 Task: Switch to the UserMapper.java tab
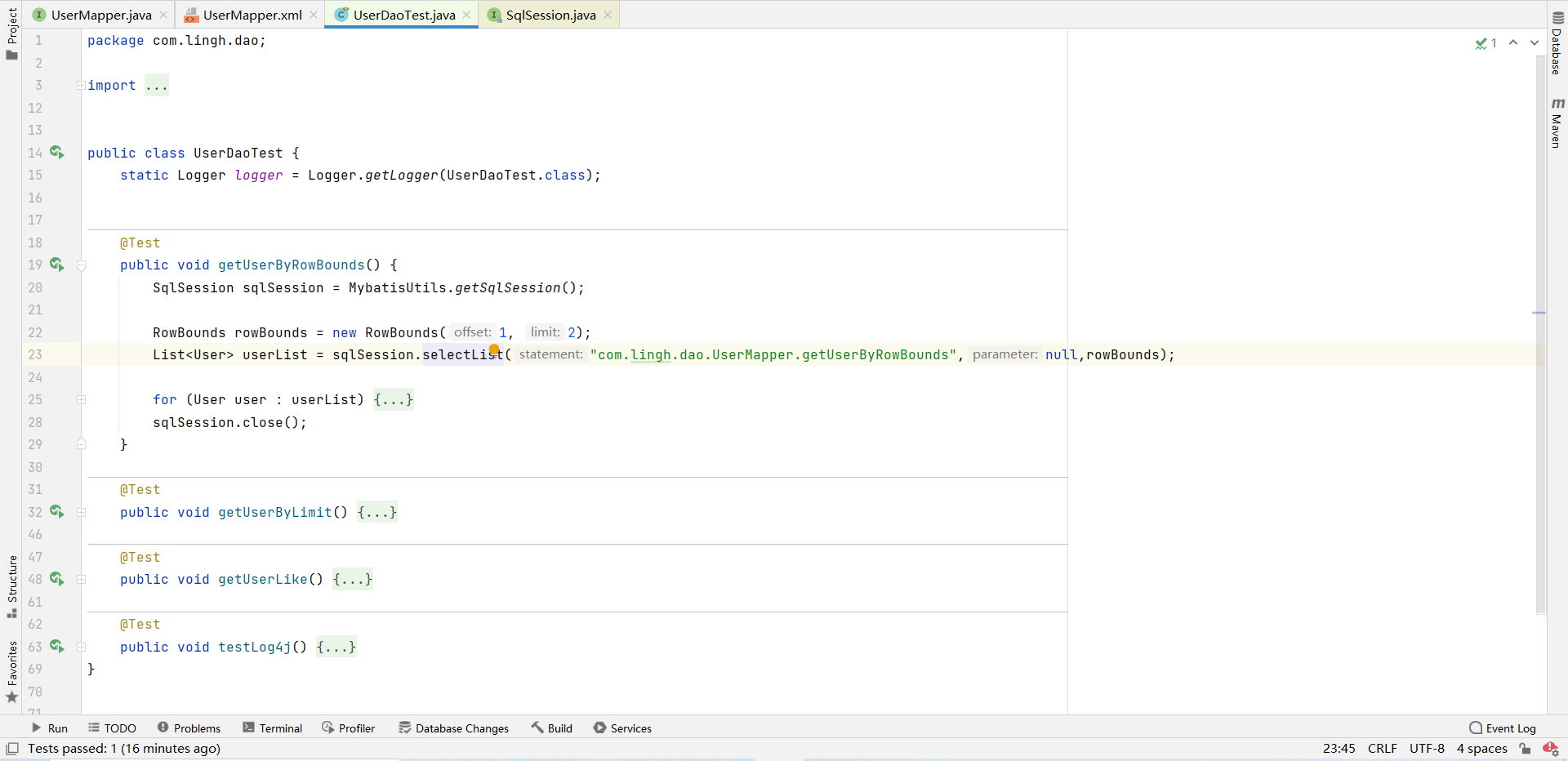click(x=101, y=15)
